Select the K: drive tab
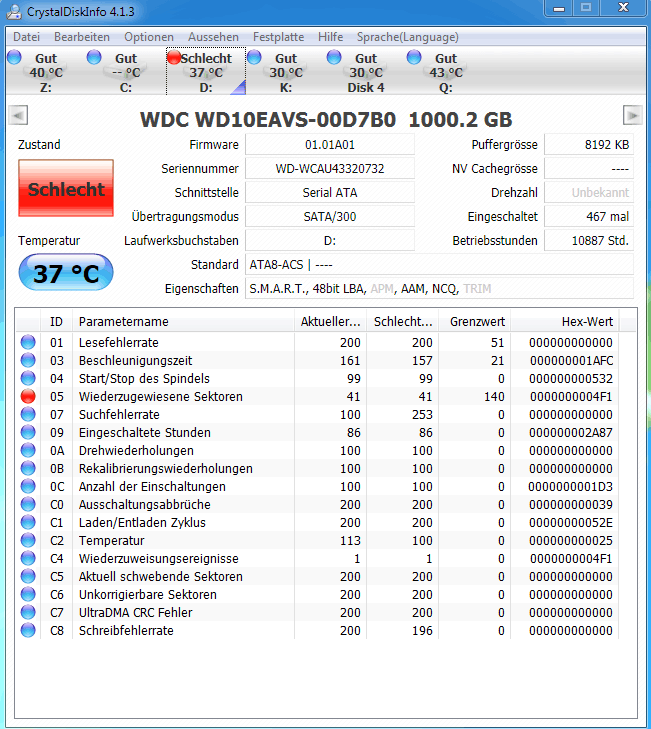 coord(286,72)
